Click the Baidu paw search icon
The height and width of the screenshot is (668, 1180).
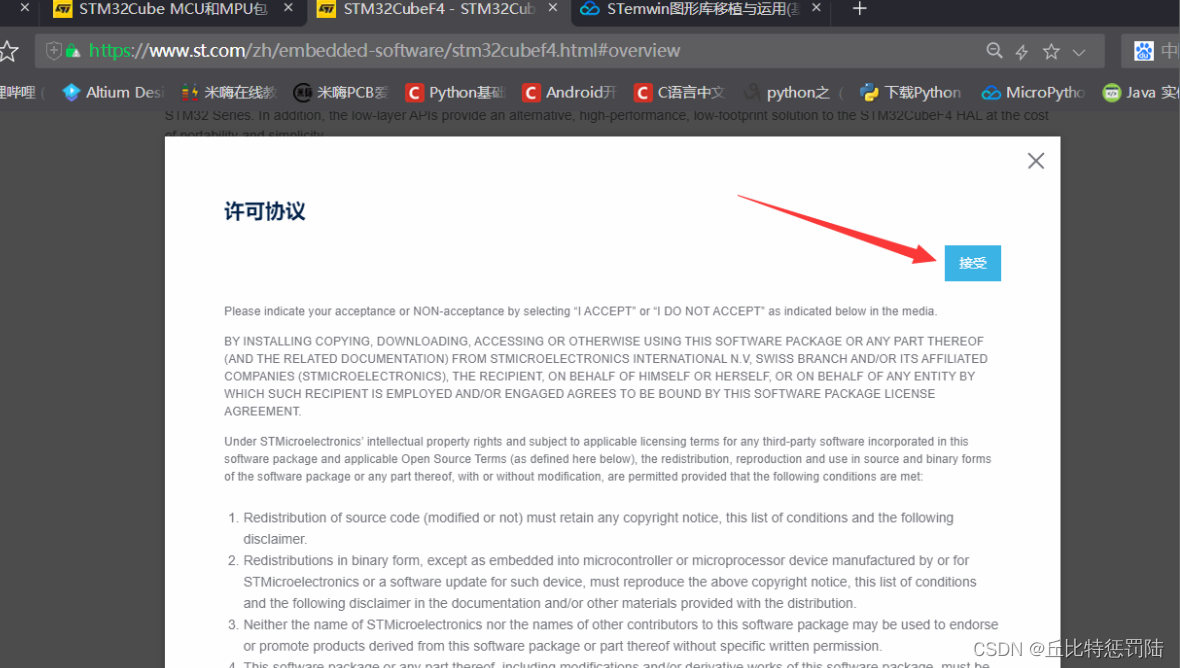pos(1144,50)
